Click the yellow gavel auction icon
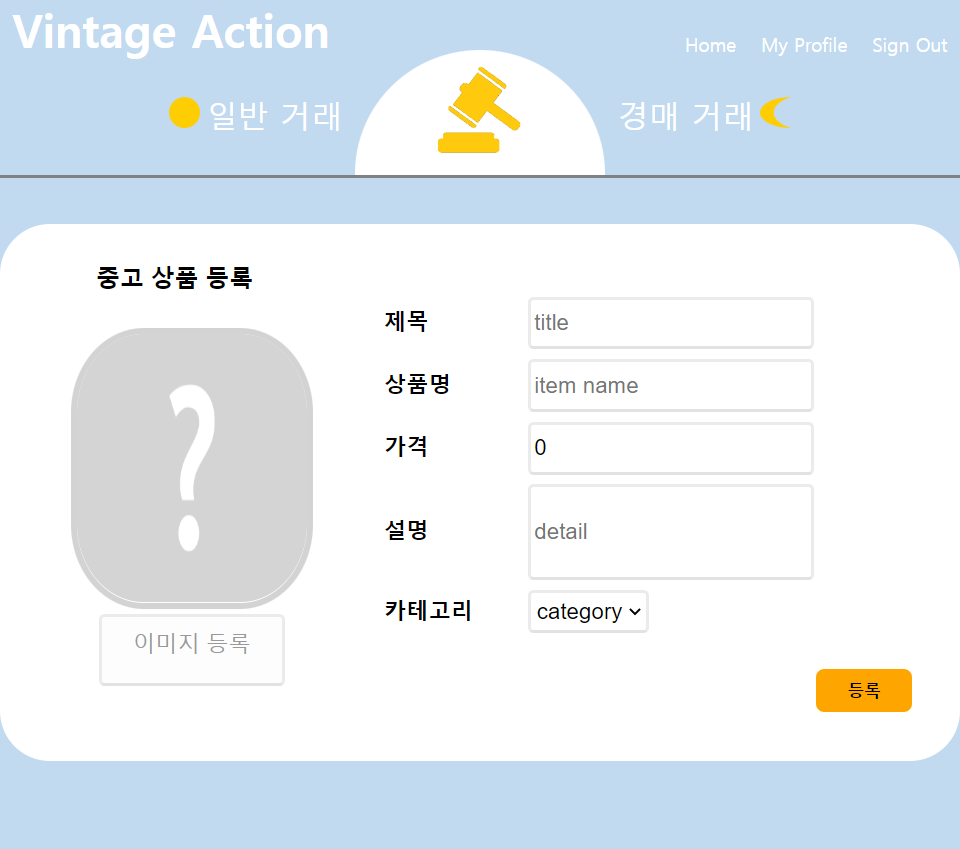This screenshot has height=849, width=960. coord(480,110)
